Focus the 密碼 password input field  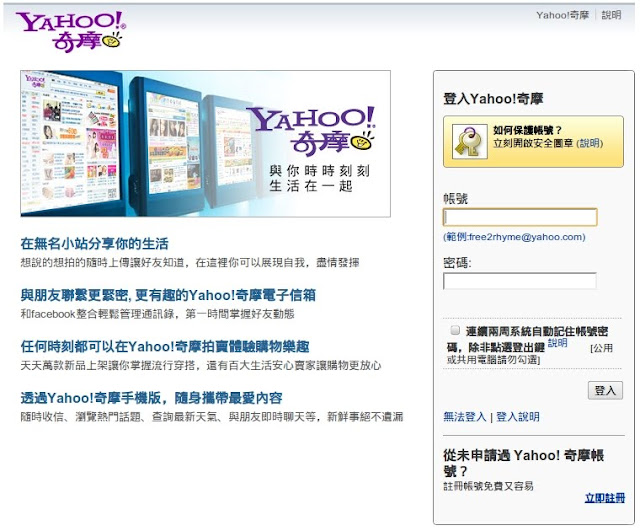(x=520, y=281)
